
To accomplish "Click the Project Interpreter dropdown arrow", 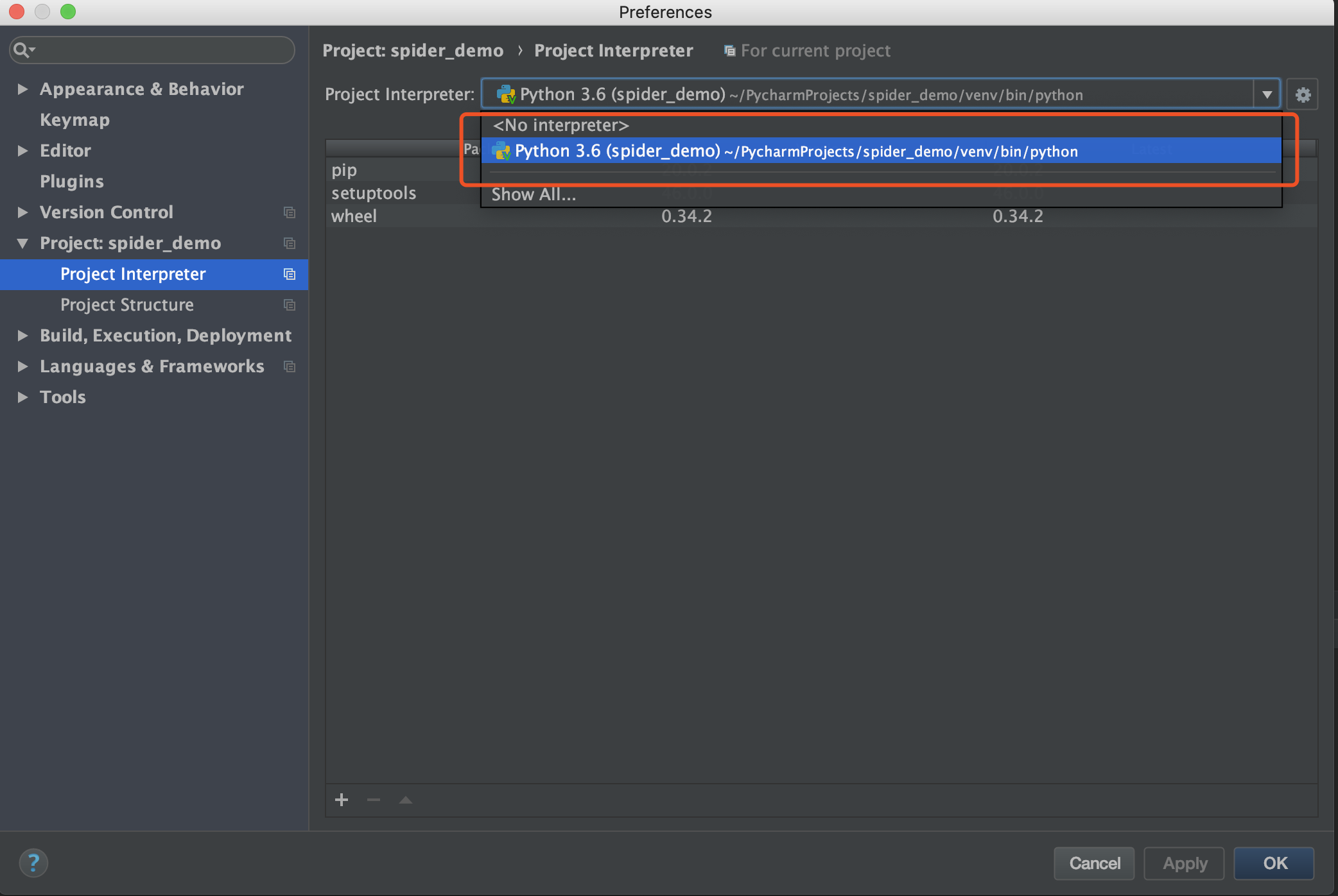I will (x=1267, y=95).
